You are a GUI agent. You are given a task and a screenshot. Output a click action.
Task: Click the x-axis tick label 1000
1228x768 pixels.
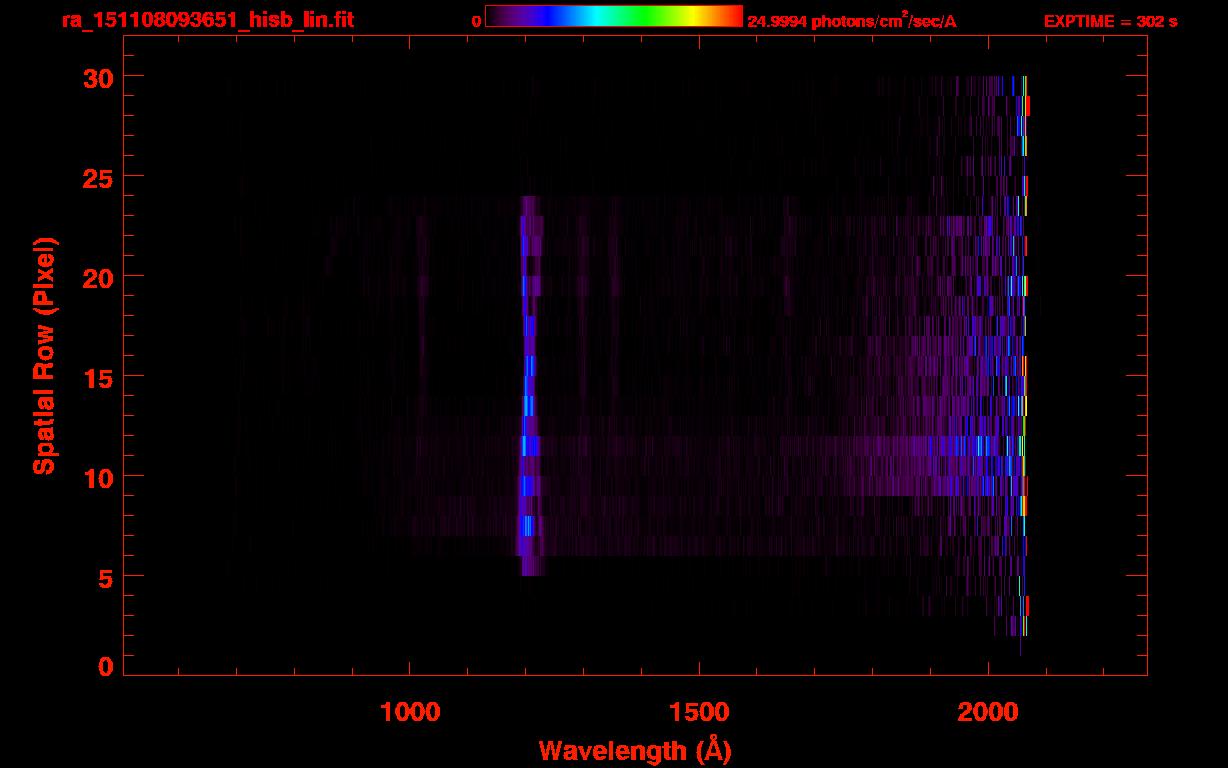click(x=410, y=711)
